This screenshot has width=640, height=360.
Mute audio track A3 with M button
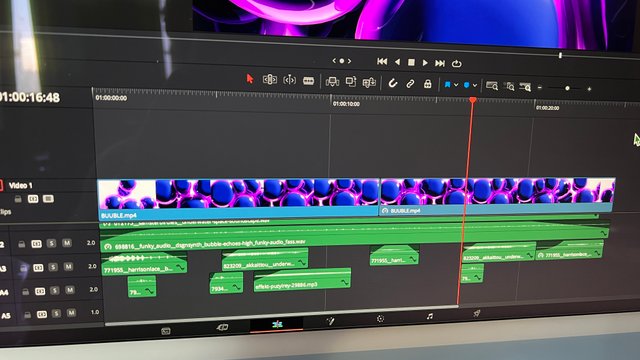click(69, 267)
